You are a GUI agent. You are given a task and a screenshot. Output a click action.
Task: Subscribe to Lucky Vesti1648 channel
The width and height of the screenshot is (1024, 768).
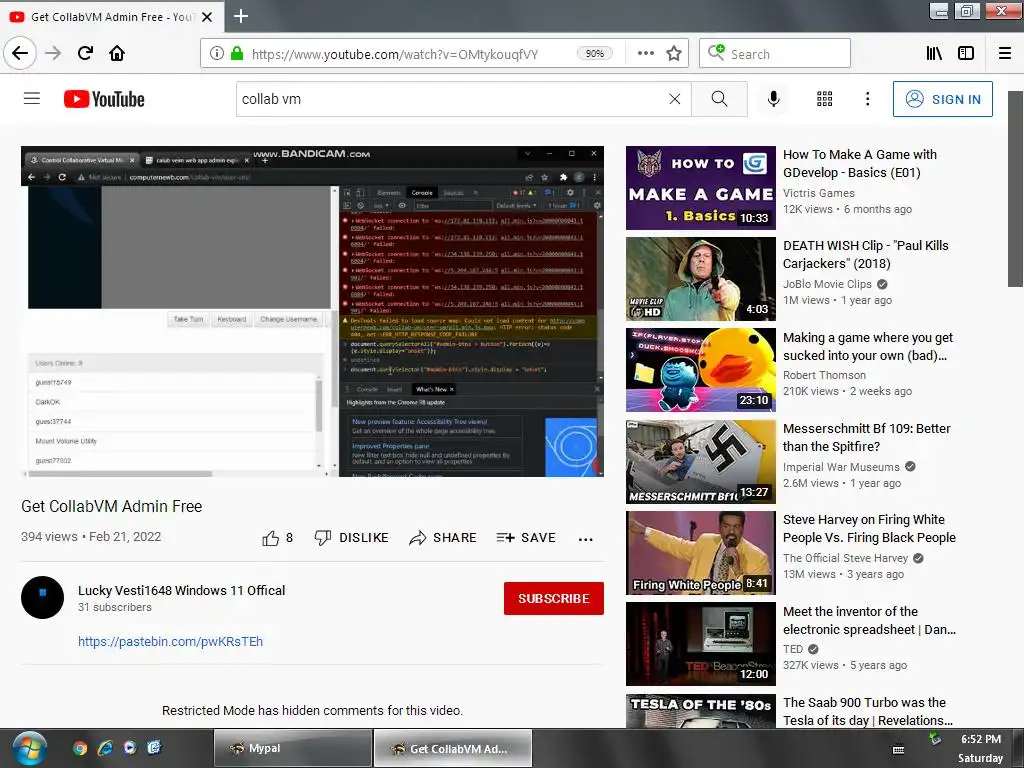[554, 598]
